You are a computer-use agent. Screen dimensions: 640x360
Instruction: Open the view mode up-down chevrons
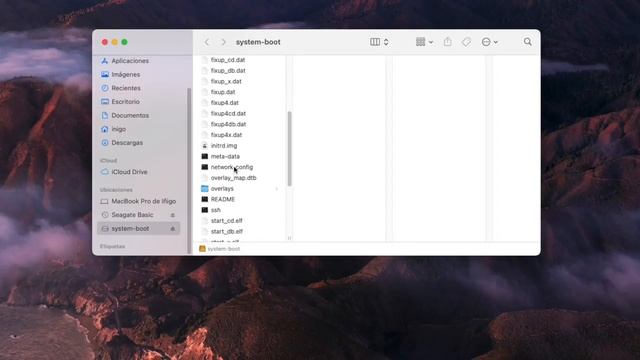(x=386, y=42)
